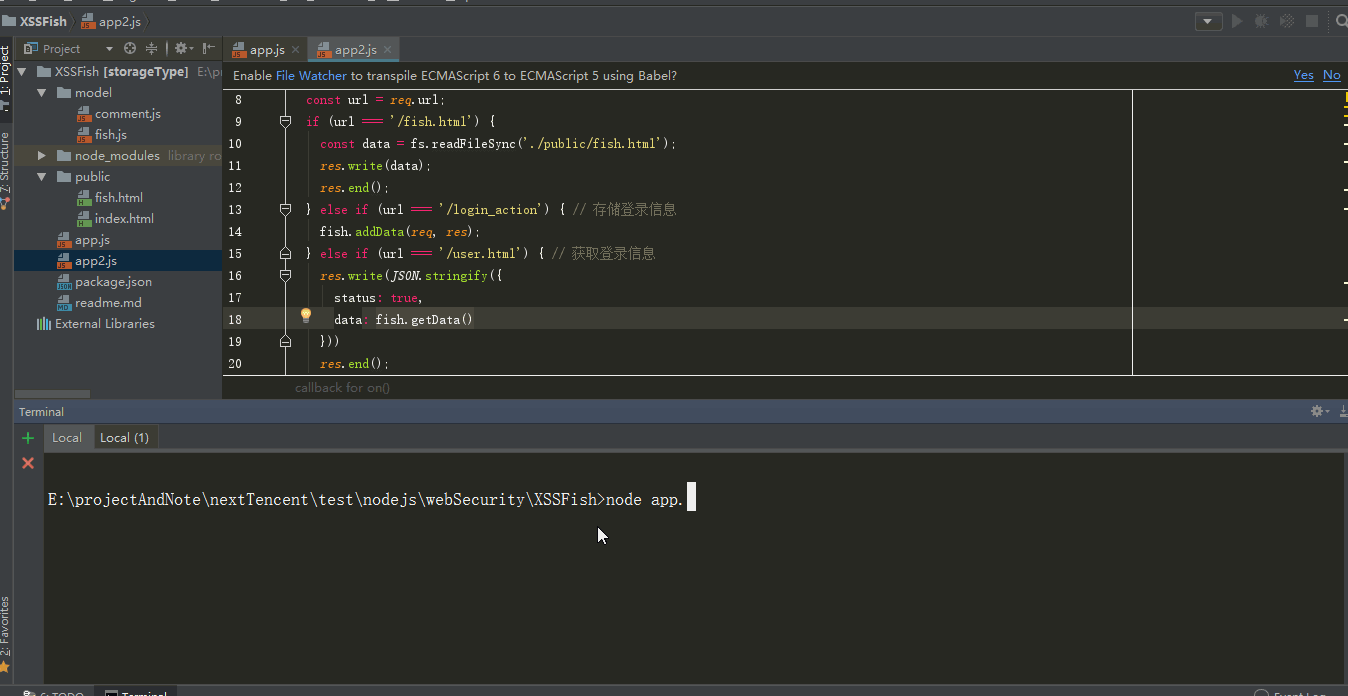This screenshot has height=696, width=1348.
Task: Select the Local terminal tab
Action: point(67,438)
